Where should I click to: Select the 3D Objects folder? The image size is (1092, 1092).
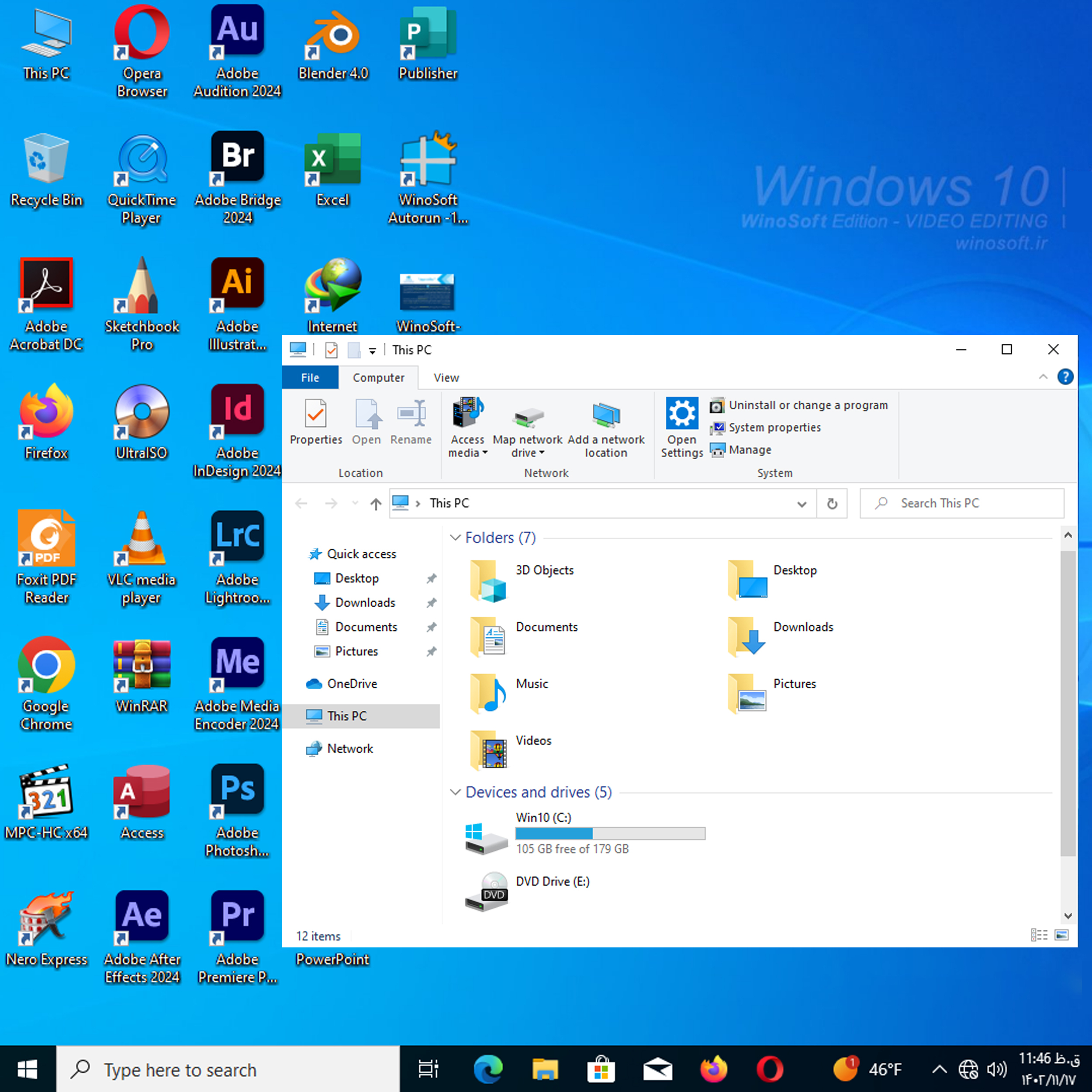[x=522, y=581]
